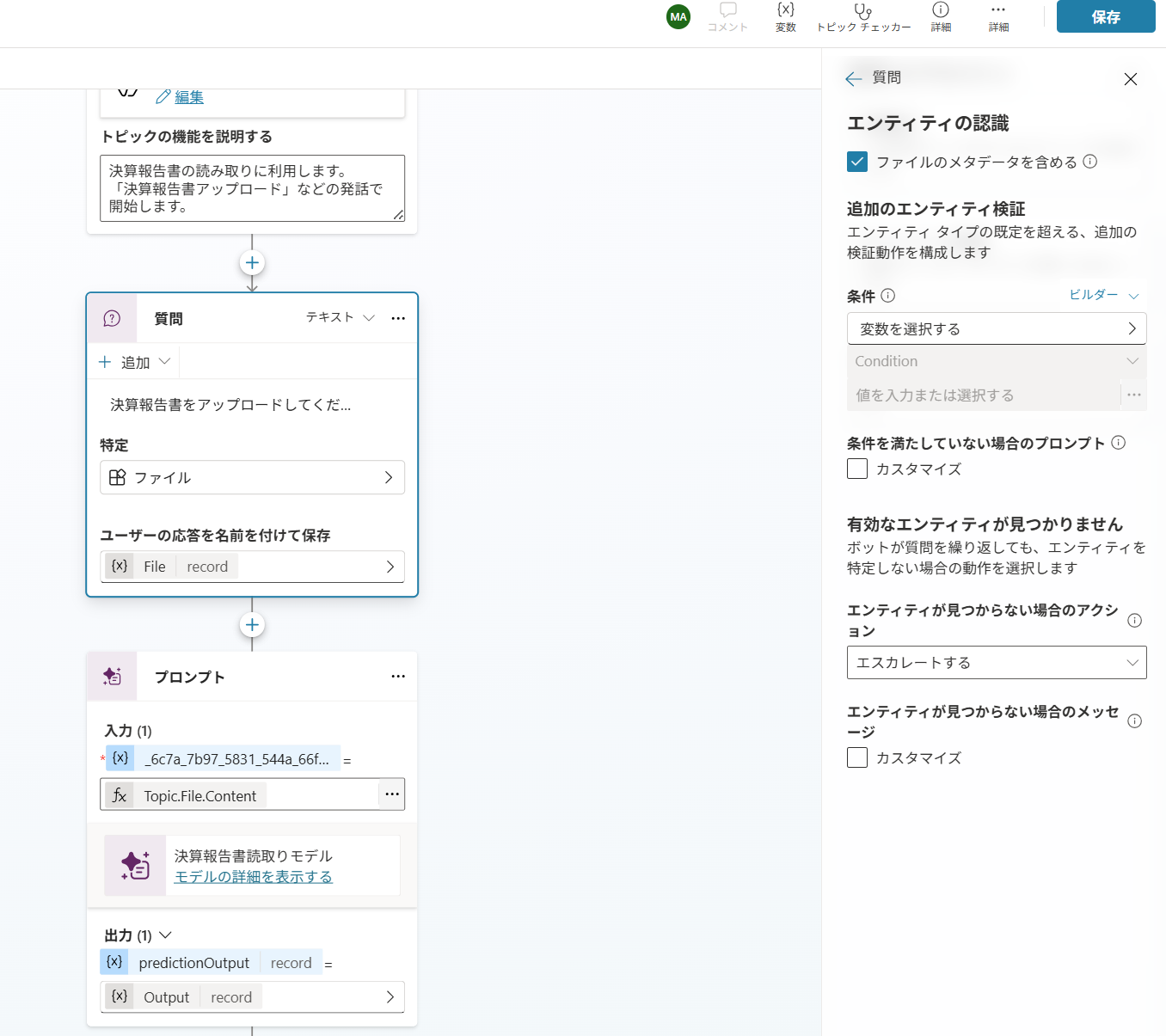Show info for 条件を満たしていない場合のプロンプト
1166x1036 pixels.
click(x=1119, y=443)
